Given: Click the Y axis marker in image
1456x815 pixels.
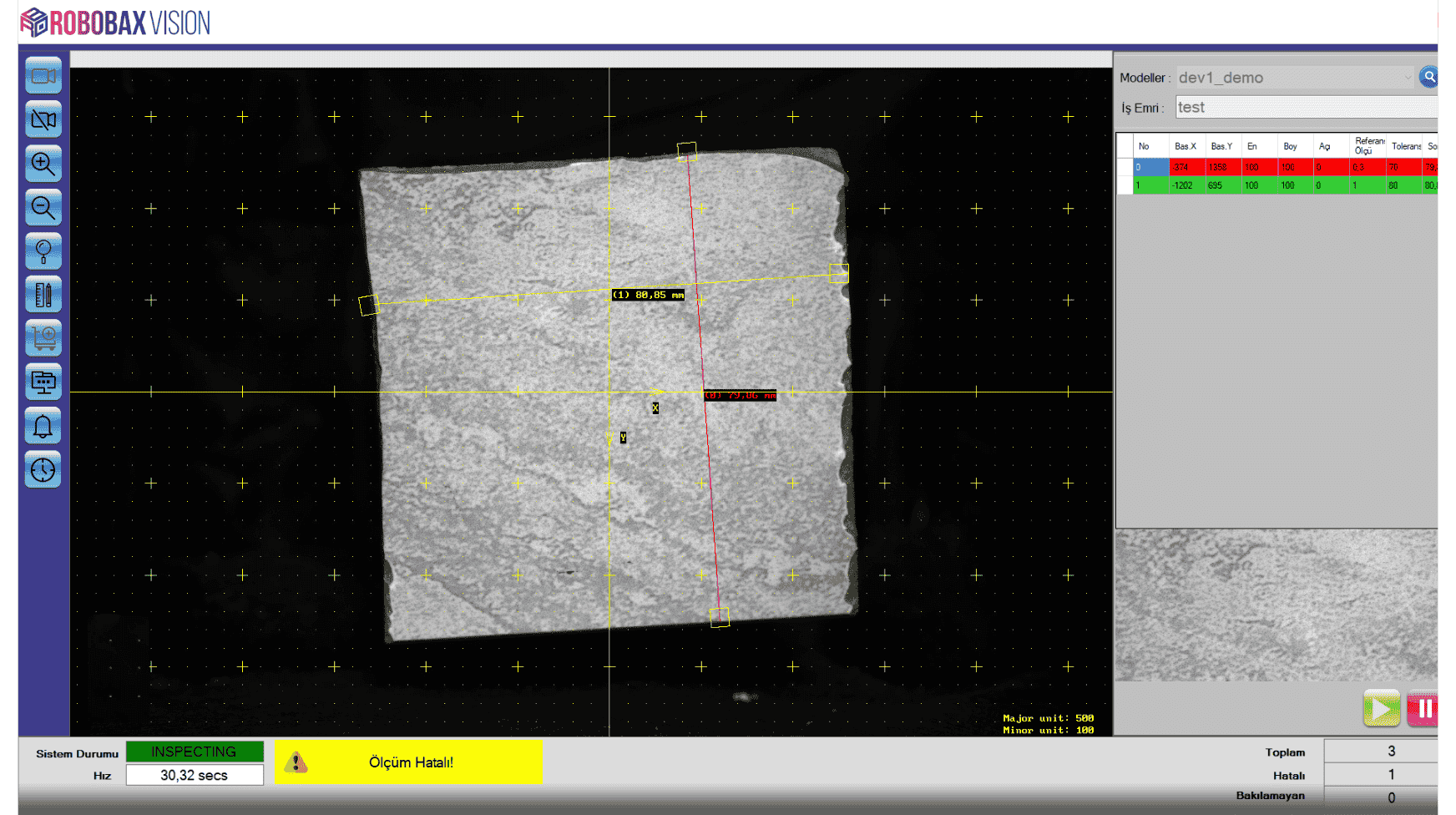Looking at the screenshot, I should pos(623,438).
